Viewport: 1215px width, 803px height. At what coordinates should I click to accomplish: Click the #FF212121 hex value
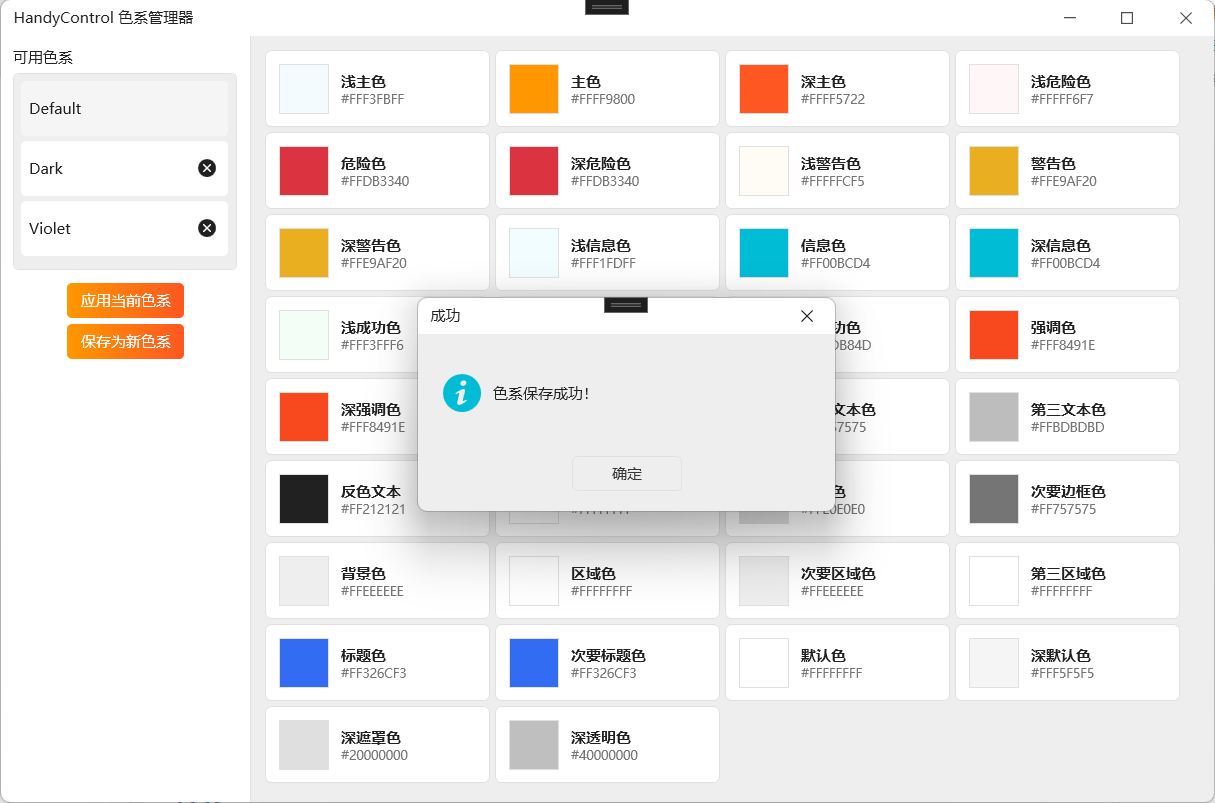tap(373, 509)
